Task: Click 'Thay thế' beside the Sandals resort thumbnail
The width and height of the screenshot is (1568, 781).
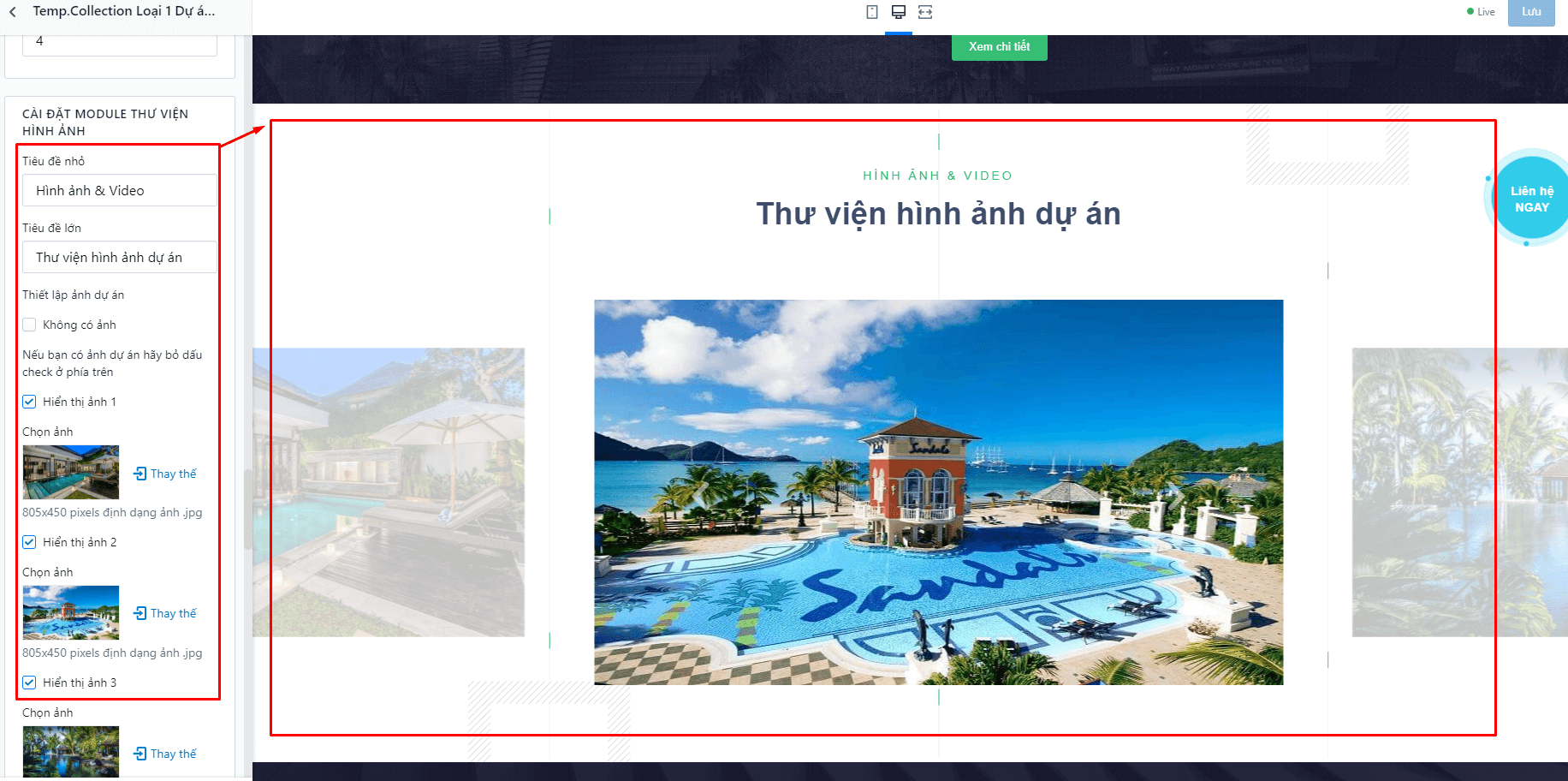Action: (165, 613)
